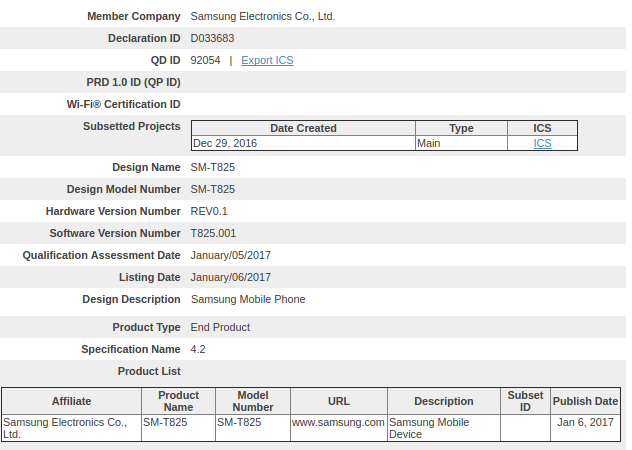Click the 'Hardware Version Number' label
The height and width of the screenshot is (450, 632).
[113, 211]
